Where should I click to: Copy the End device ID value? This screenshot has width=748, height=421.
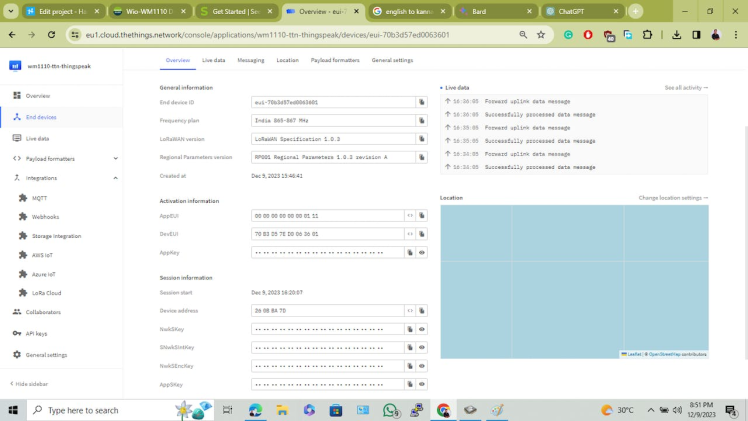click(x=422, y=102)
